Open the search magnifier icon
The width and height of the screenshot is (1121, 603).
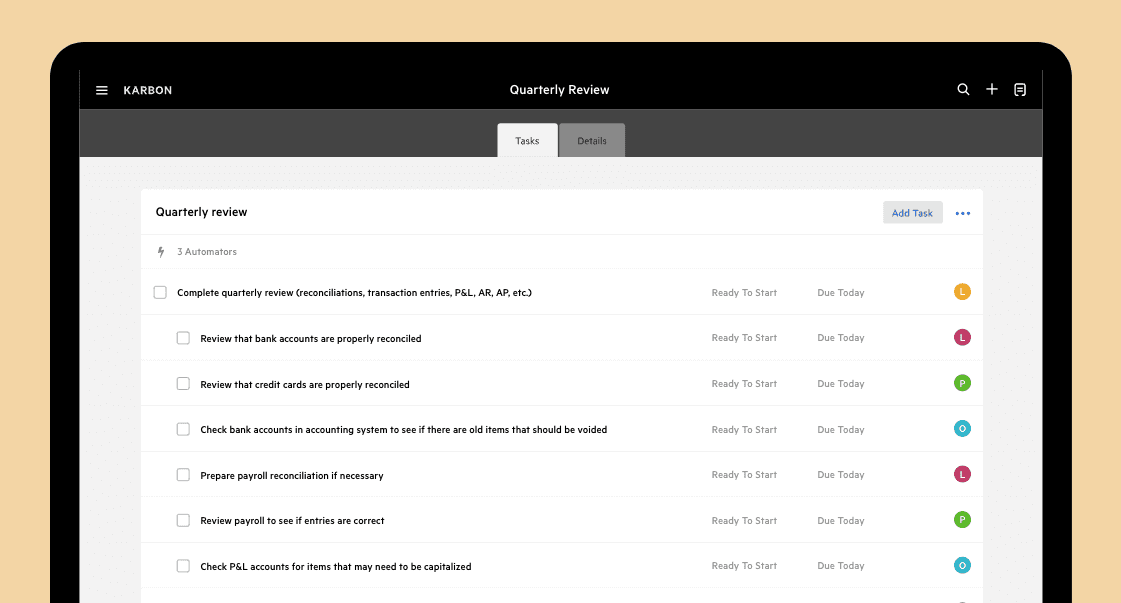(x=963, y=89)
